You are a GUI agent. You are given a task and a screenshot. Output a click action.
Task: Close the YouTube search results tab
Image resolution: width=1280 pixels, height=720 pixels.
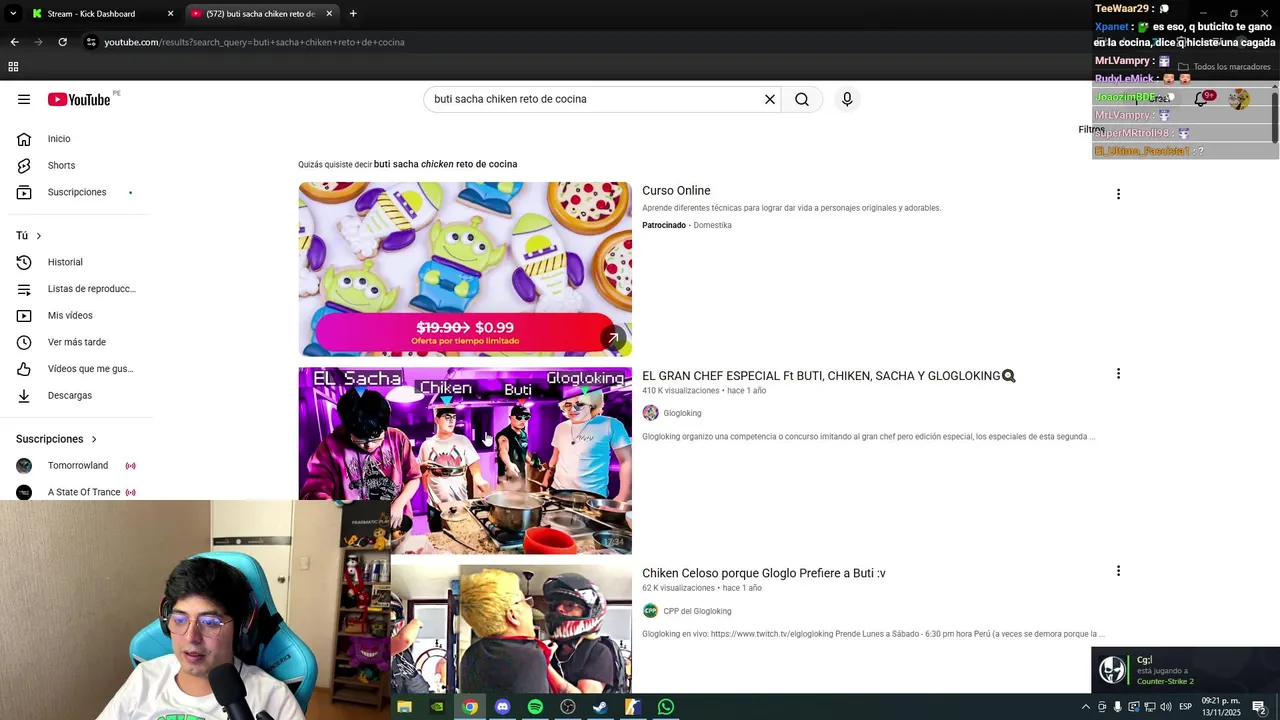(x=329, y=14)
